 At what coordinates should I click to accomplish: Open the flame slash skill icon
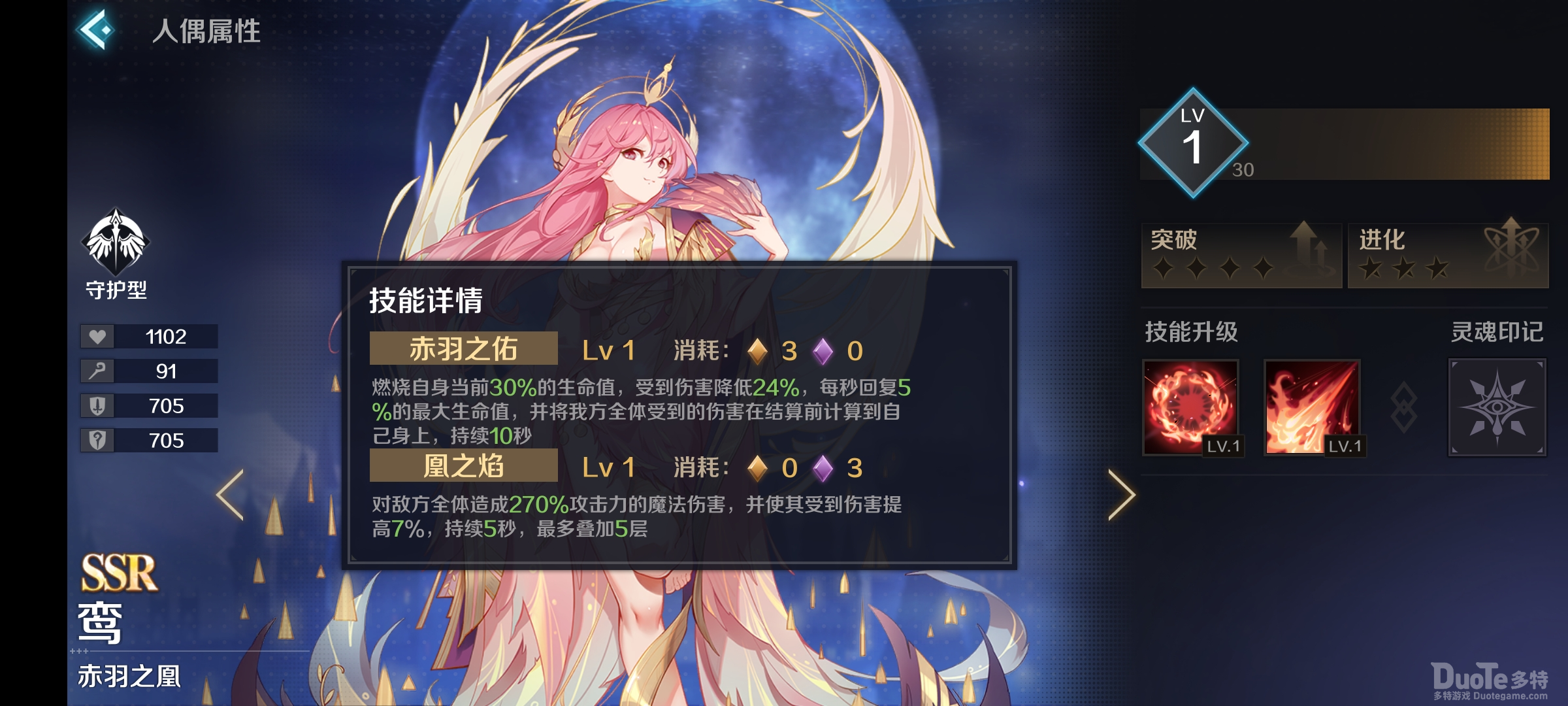point(1313,407)
